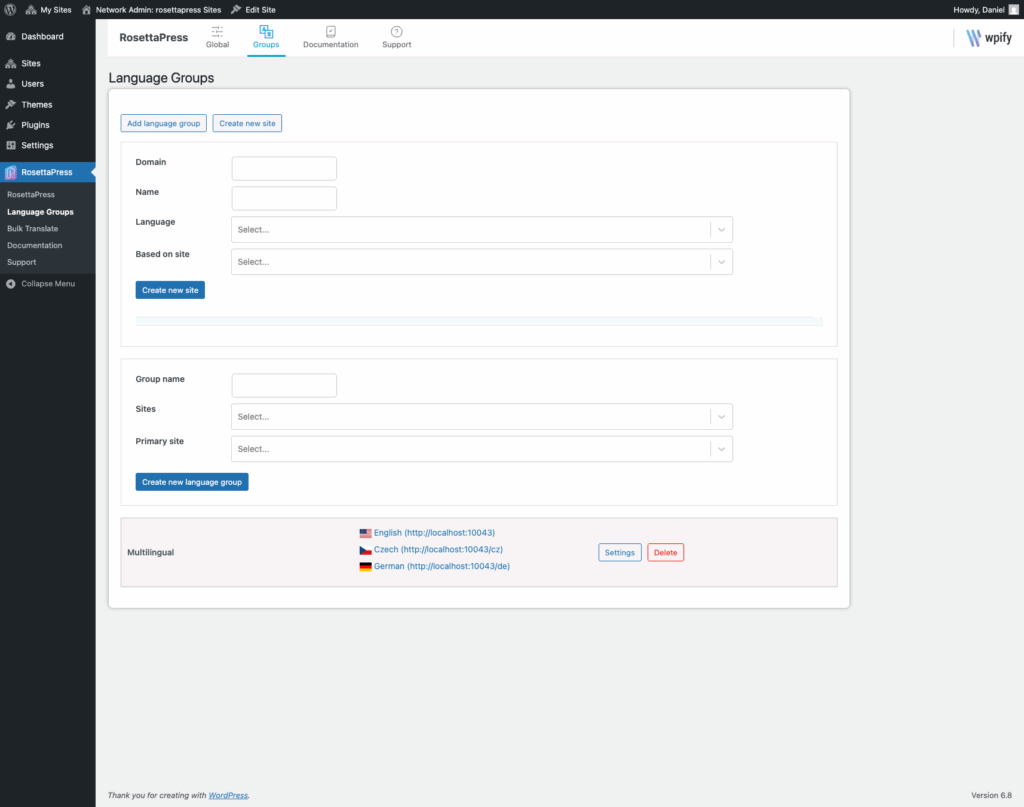Click the Network Admin home icon
The image size is (1024, 807).
pyautogui.click(x=86, y=10)
